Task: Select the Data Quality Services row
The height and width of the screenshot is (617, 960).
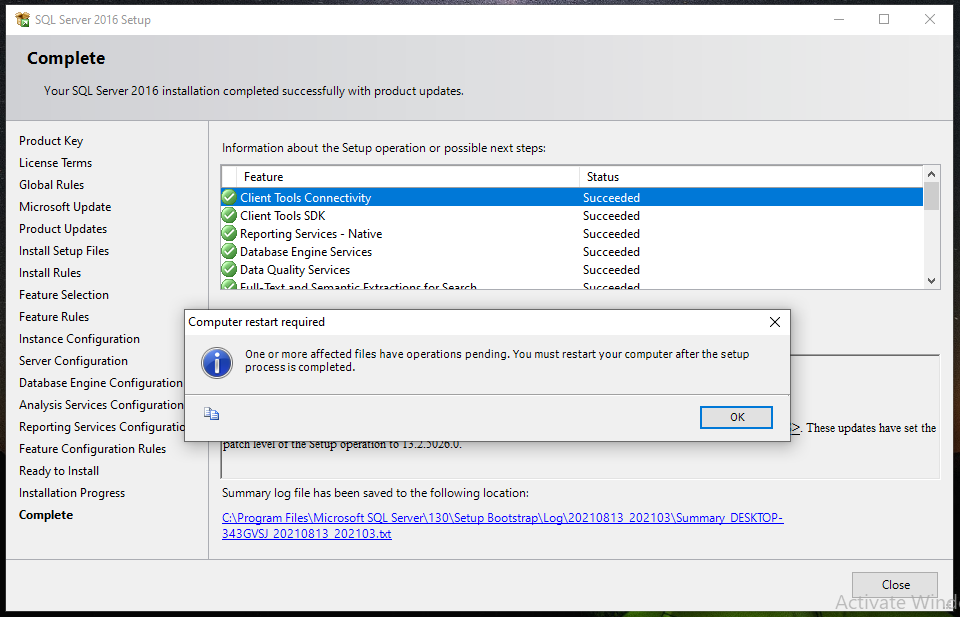Action: click(572, 269)
